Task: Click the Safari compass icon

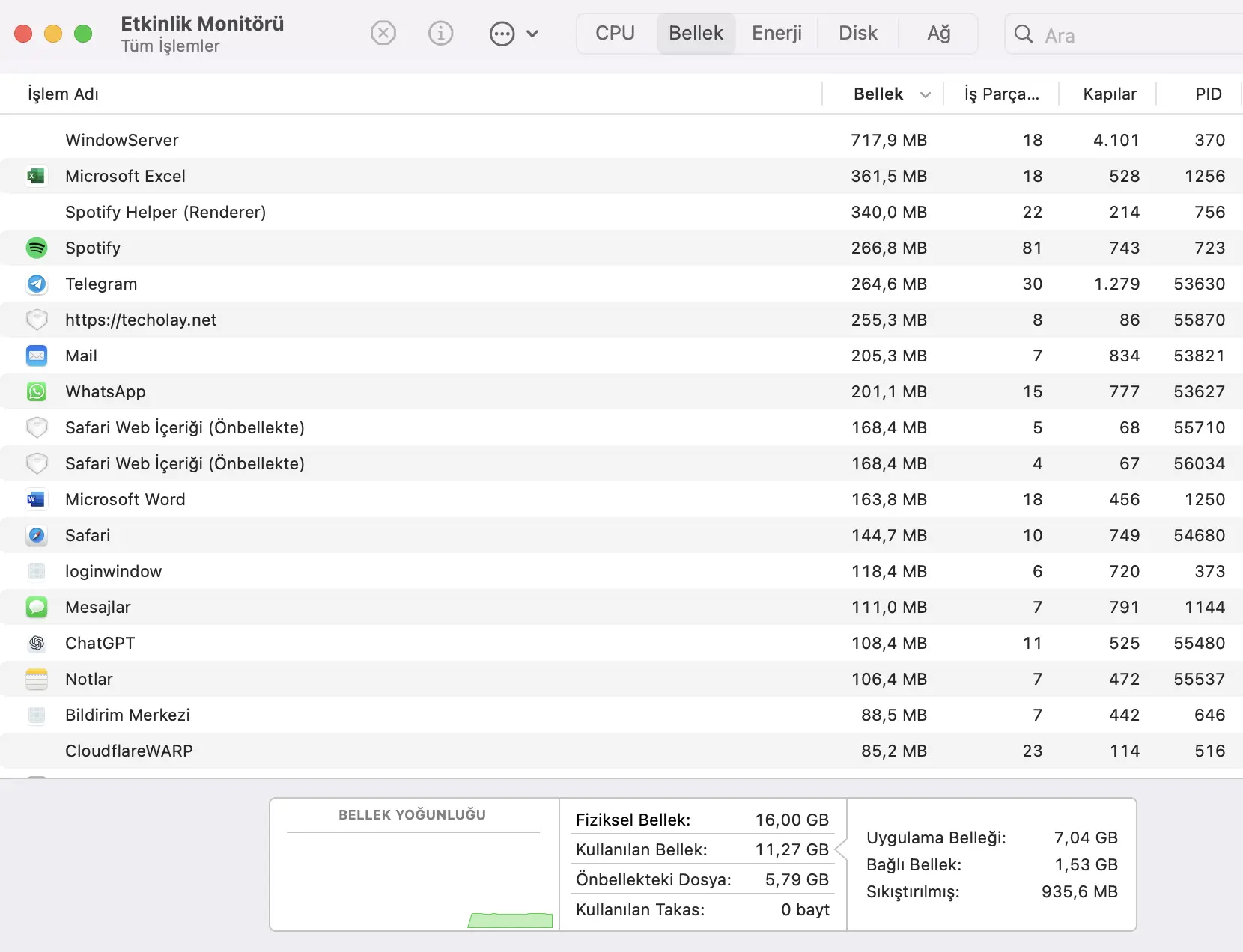Action: click(36, 535)
